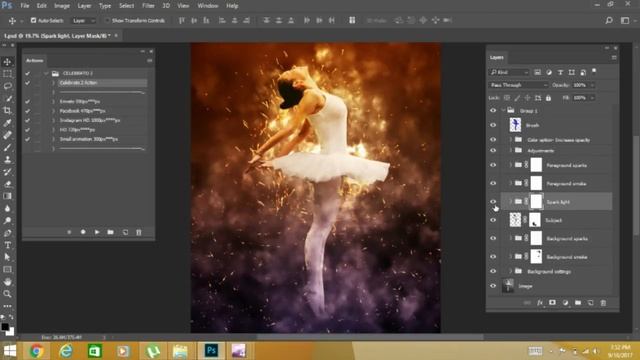The height and width of the screenshot is (360, 640).
Task: Expand the Instagram HD action
Action: (53, 120)
